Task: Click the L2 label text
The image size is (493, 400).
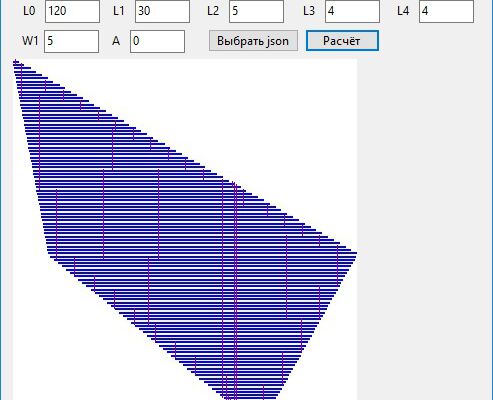Action: (213, 11)
